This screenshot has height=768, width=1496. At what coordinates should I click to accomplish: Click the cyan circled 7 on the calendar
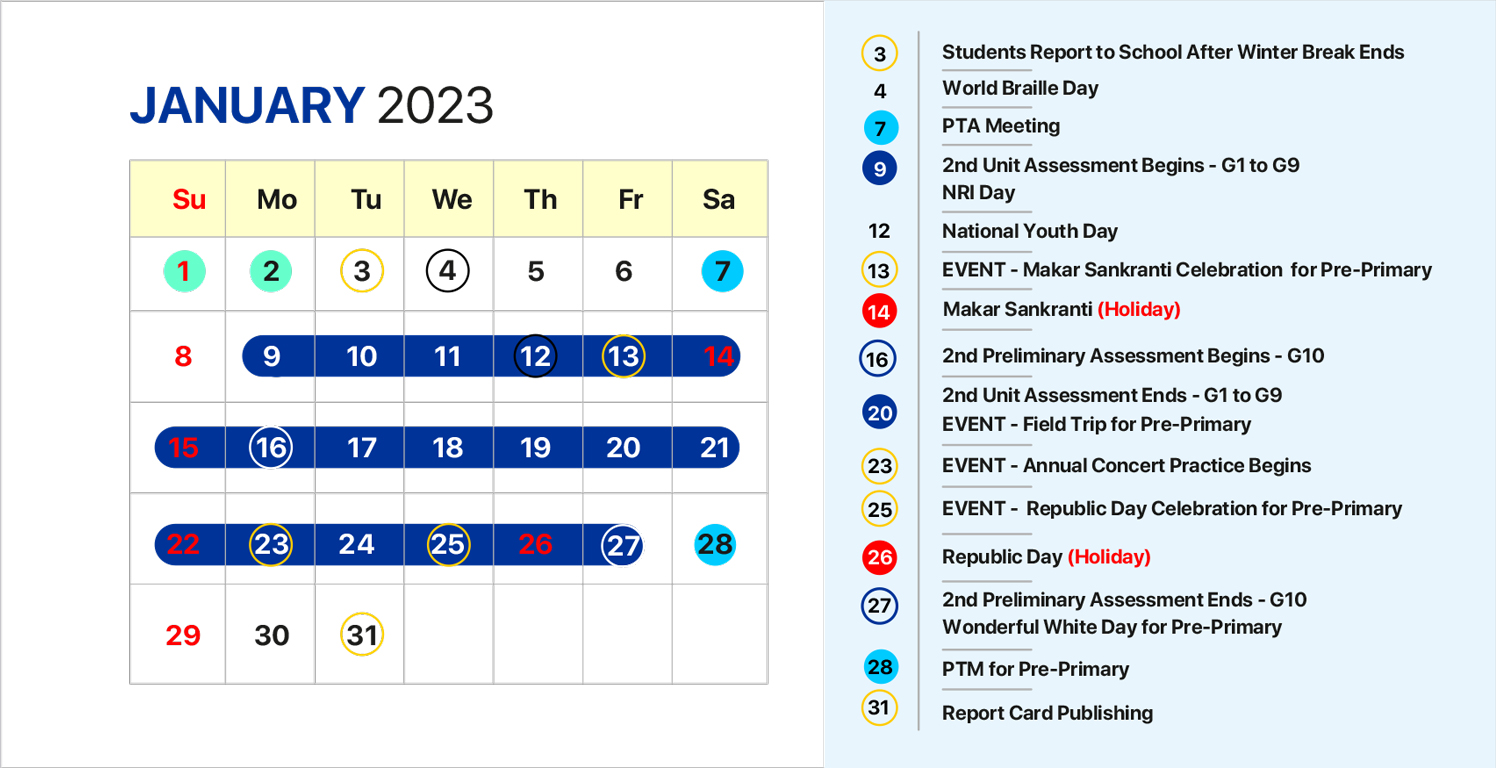(722, 271)
